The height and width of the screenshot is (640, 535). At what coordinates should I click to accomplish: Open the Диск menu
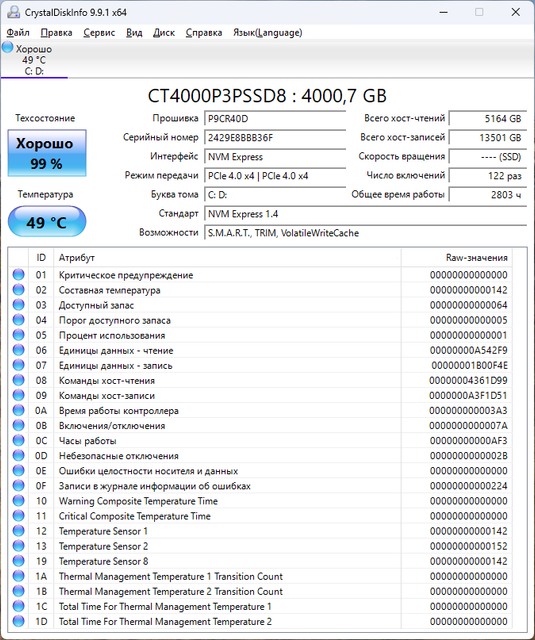(x=164, y=33)
